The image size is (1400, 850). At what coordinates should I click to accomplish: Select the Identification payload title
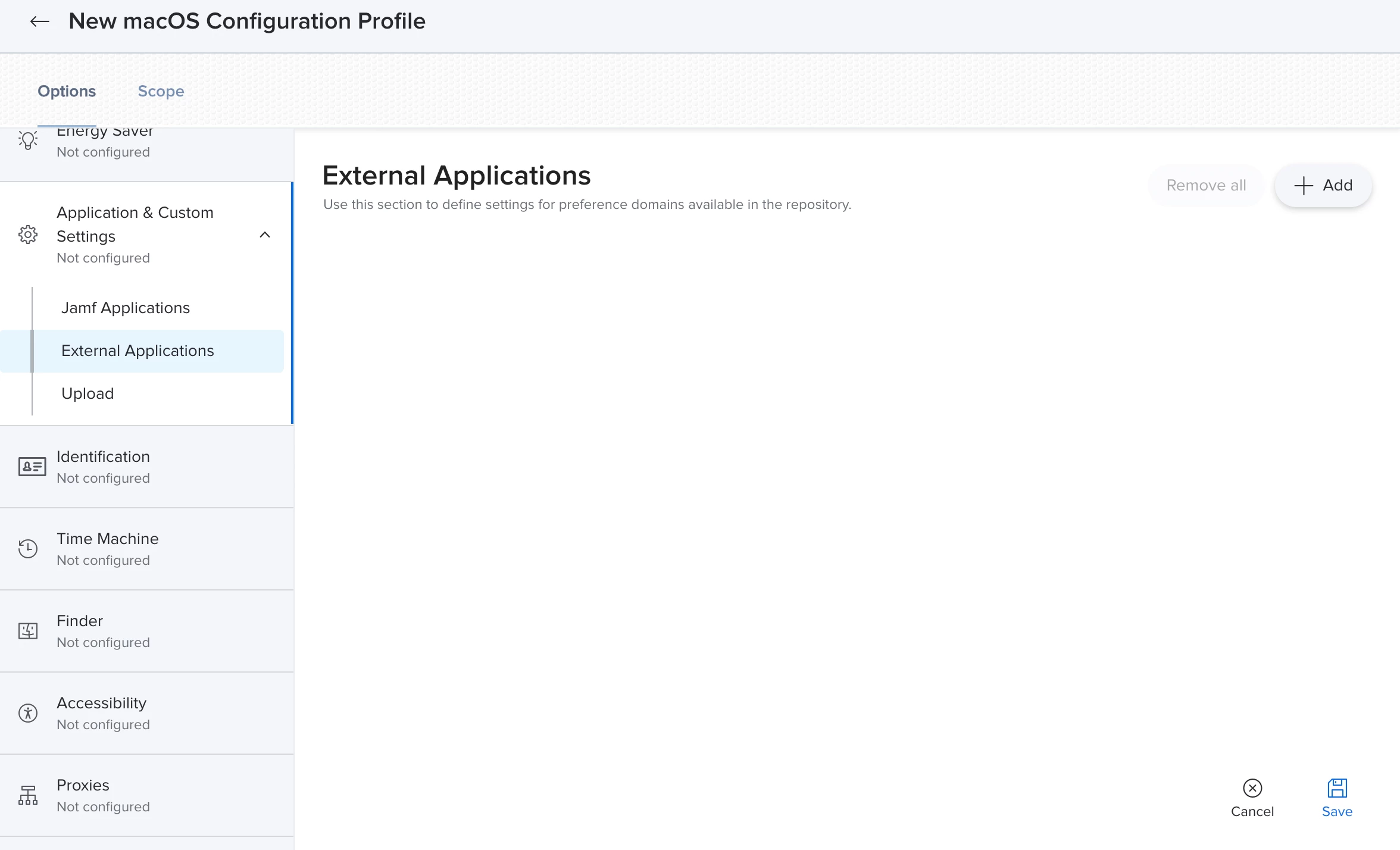[x=103, y=457]
